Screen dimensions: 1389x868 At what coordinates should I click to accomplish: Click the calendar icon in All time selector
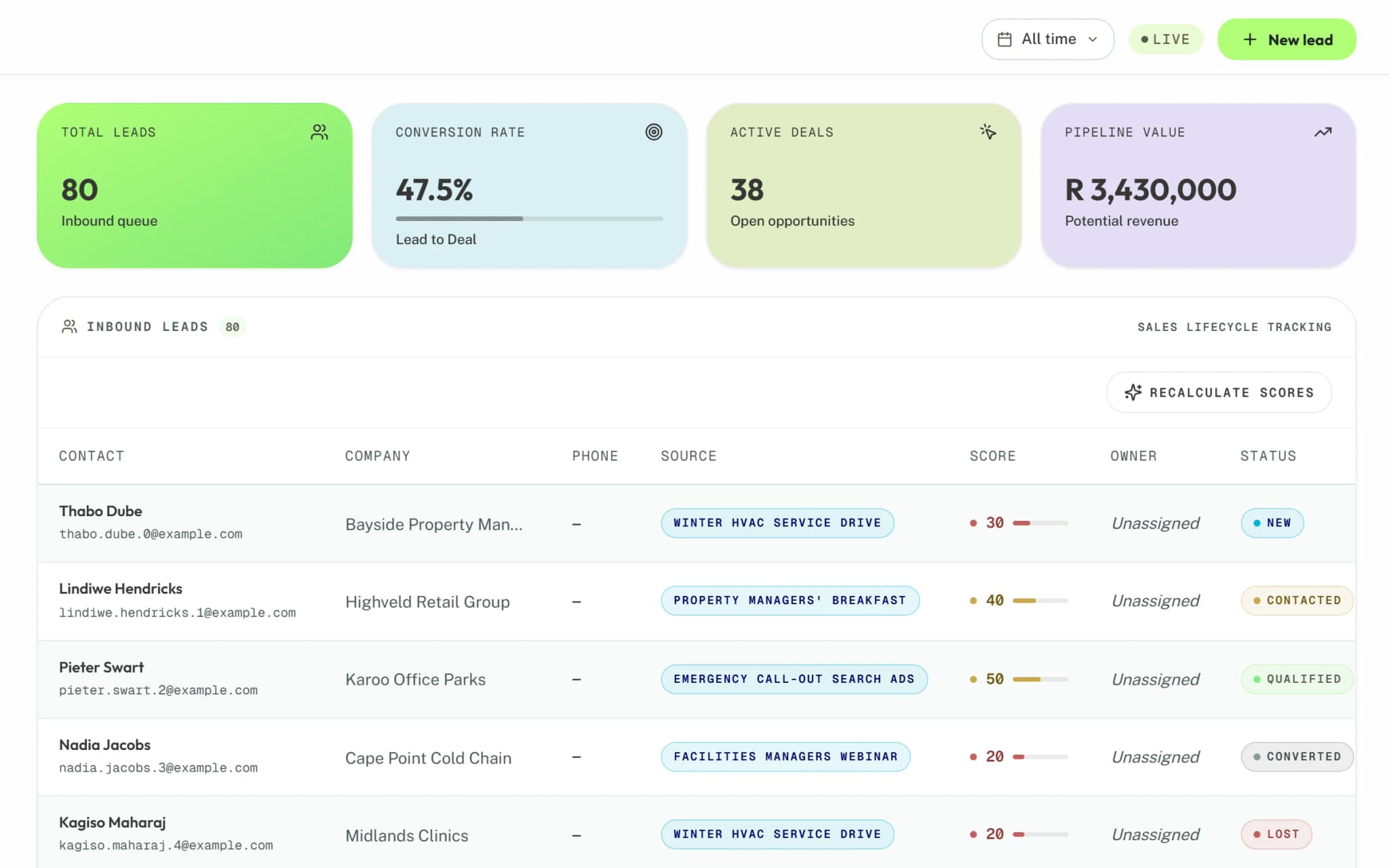click(x=1005, y=39)
